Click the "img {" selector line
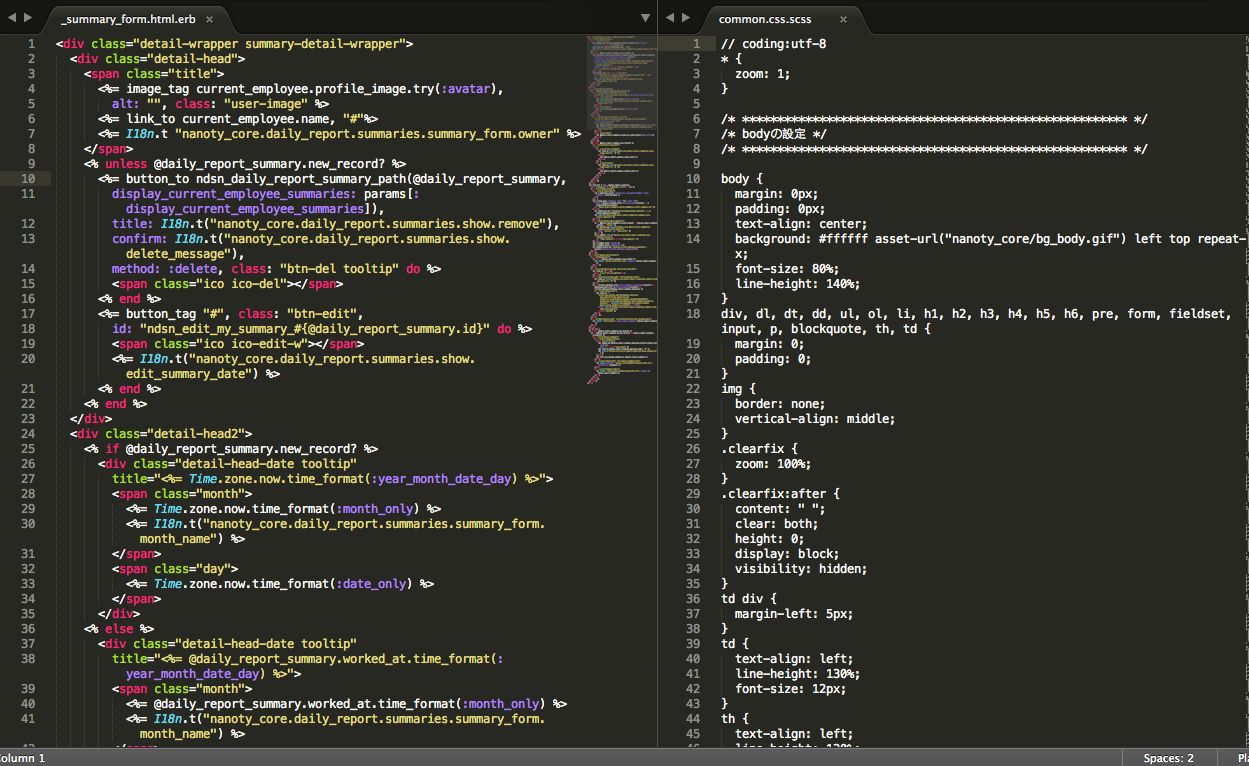This screenshot has width=1249, height=766. tap(738, 389)
